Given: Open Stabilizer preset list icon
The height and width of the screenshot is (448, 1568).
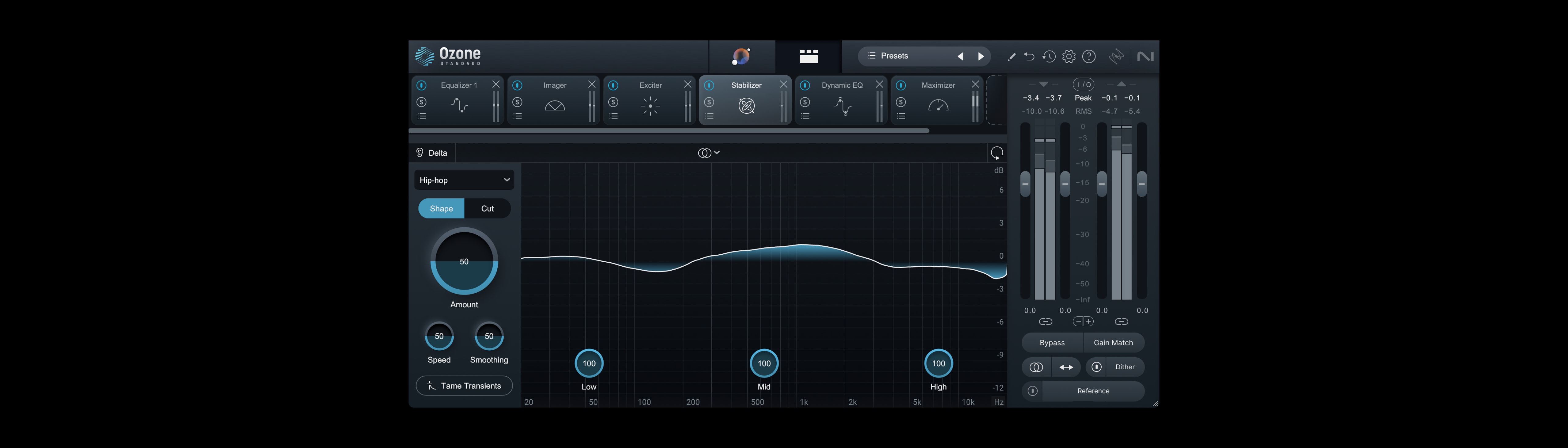Looking at the screenshot, I should coord(709,116).
